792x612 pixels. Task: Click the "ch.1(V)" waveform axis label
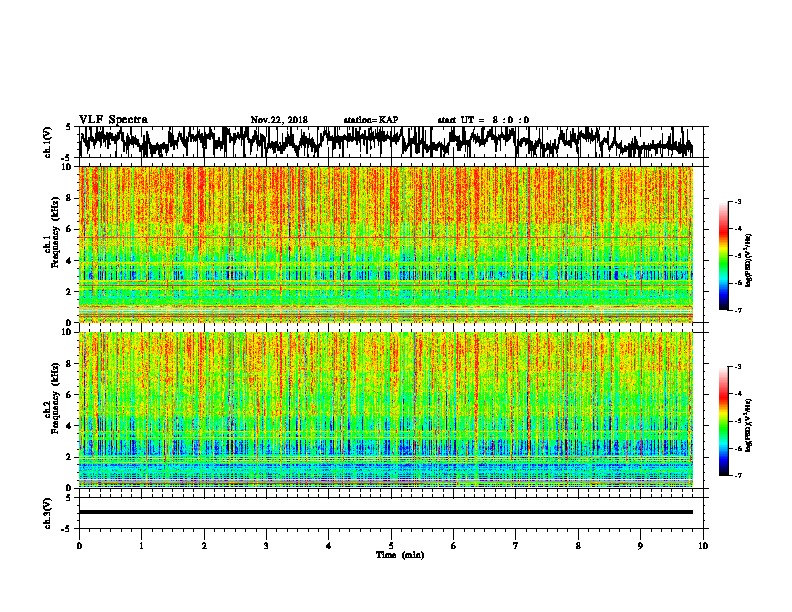(48, 142)
